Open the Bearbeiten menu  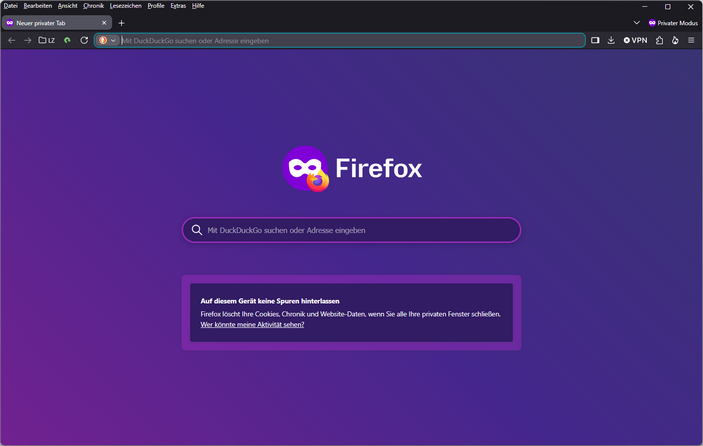click(38, 6)
